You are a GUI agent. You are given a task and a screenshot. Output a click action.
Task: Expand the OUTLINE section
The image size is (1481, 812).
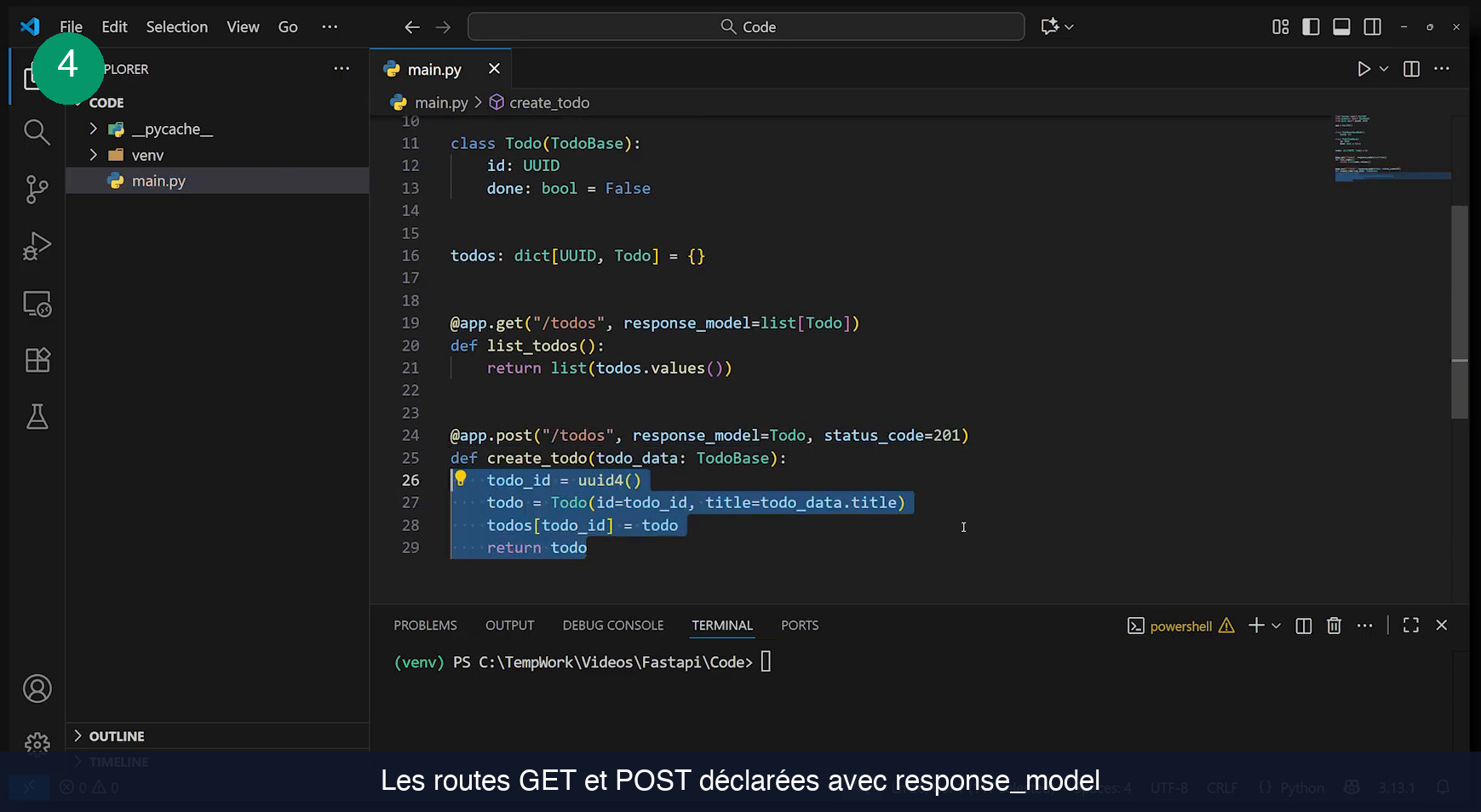[117, 736]
